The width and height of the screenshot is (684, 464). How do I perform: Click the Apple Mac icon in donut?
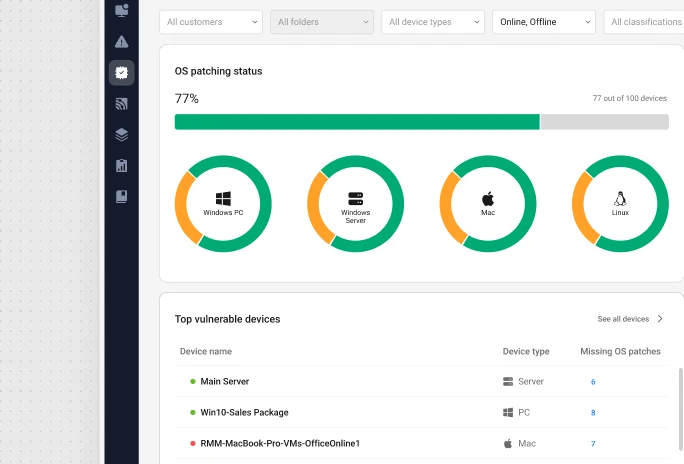pos(488,198)
